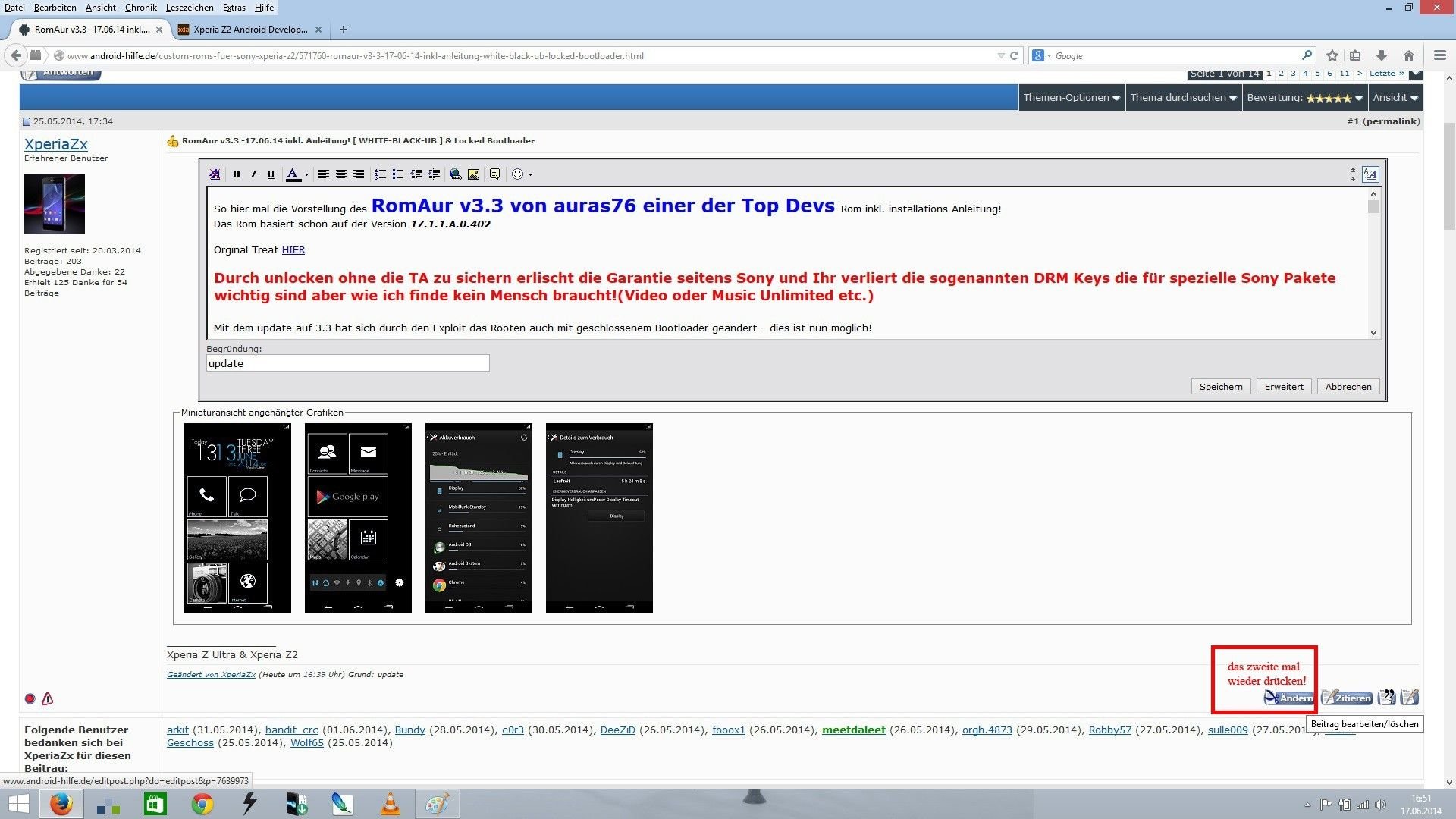Open the smiley picker
The image size is (1456, 819).
[517, 174]
